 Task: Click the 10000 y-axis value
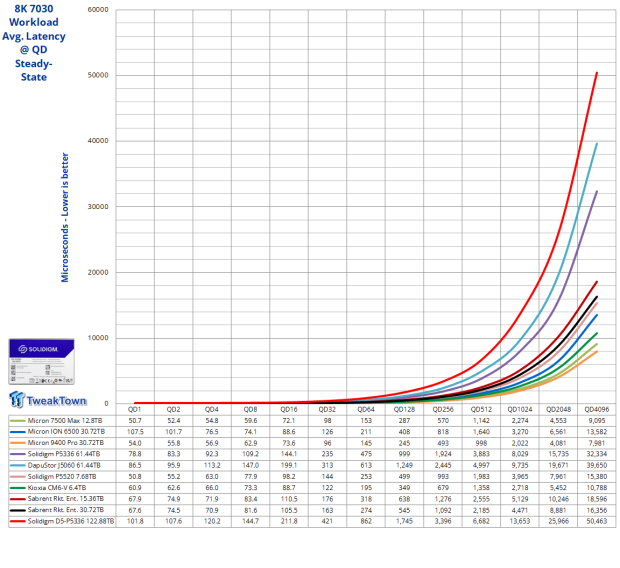(98, 338)
